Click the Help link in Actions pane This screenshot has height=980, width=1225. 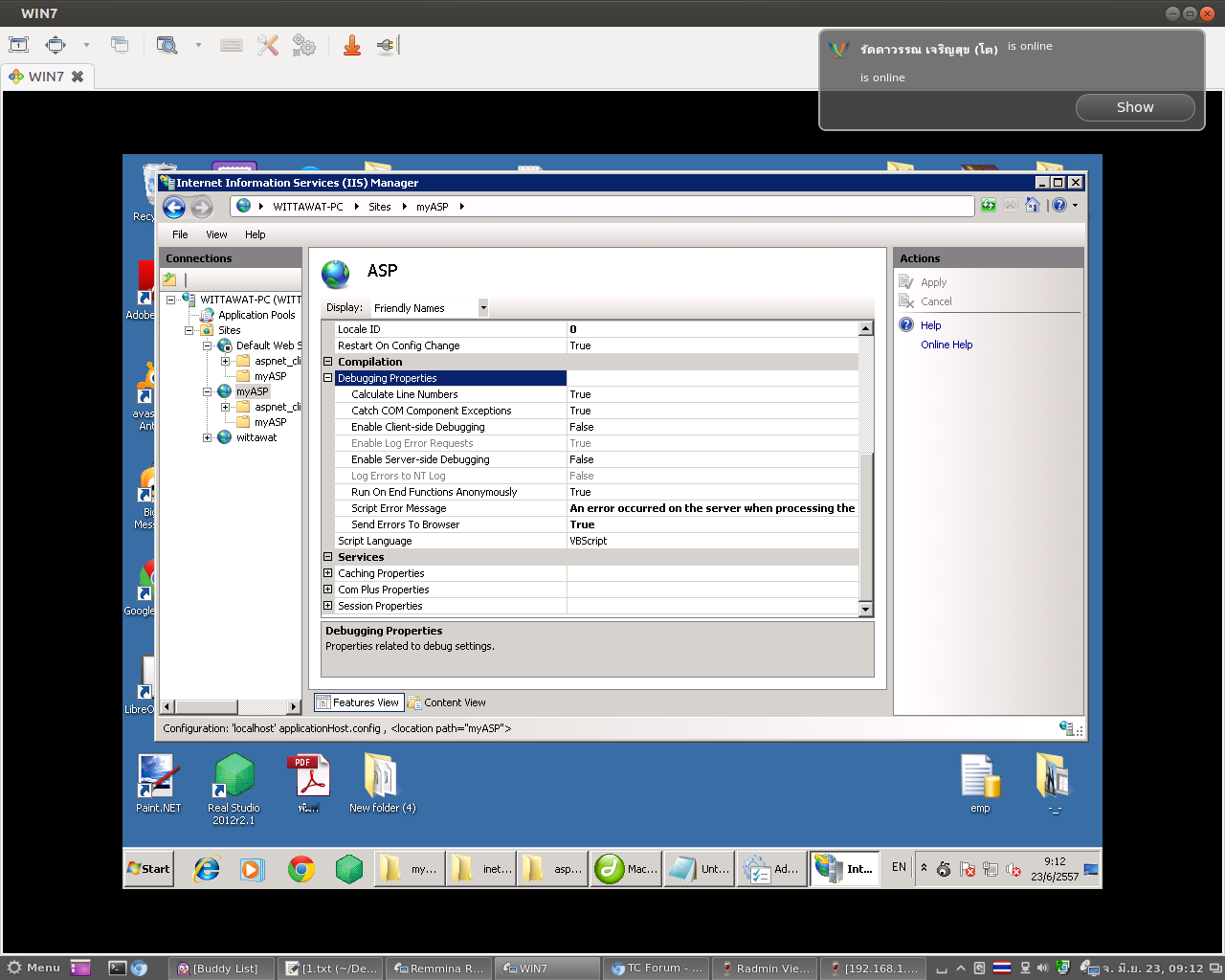(x=931, y=325)
